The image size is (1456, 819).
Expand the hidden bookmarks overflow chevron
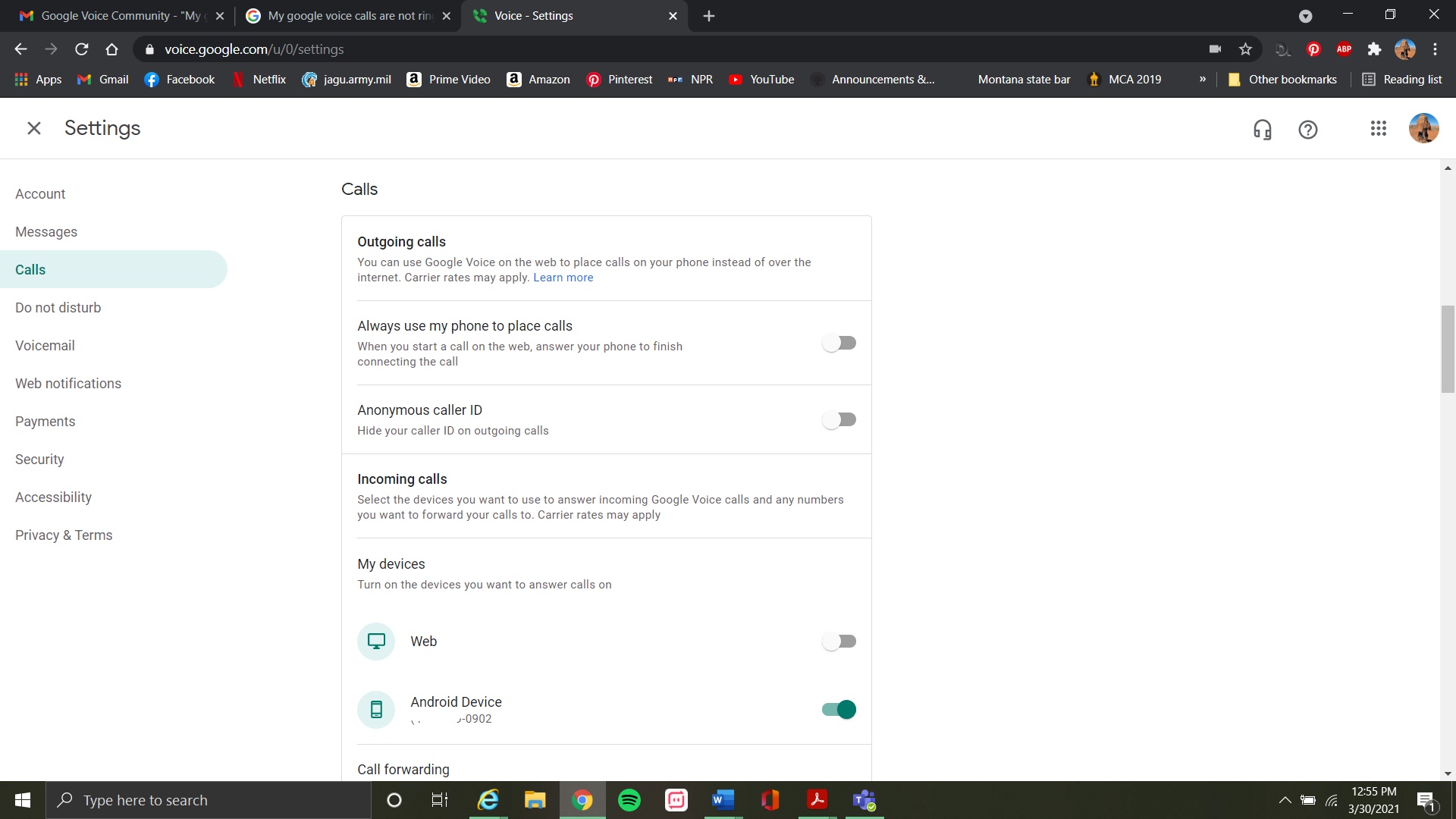1203,80
